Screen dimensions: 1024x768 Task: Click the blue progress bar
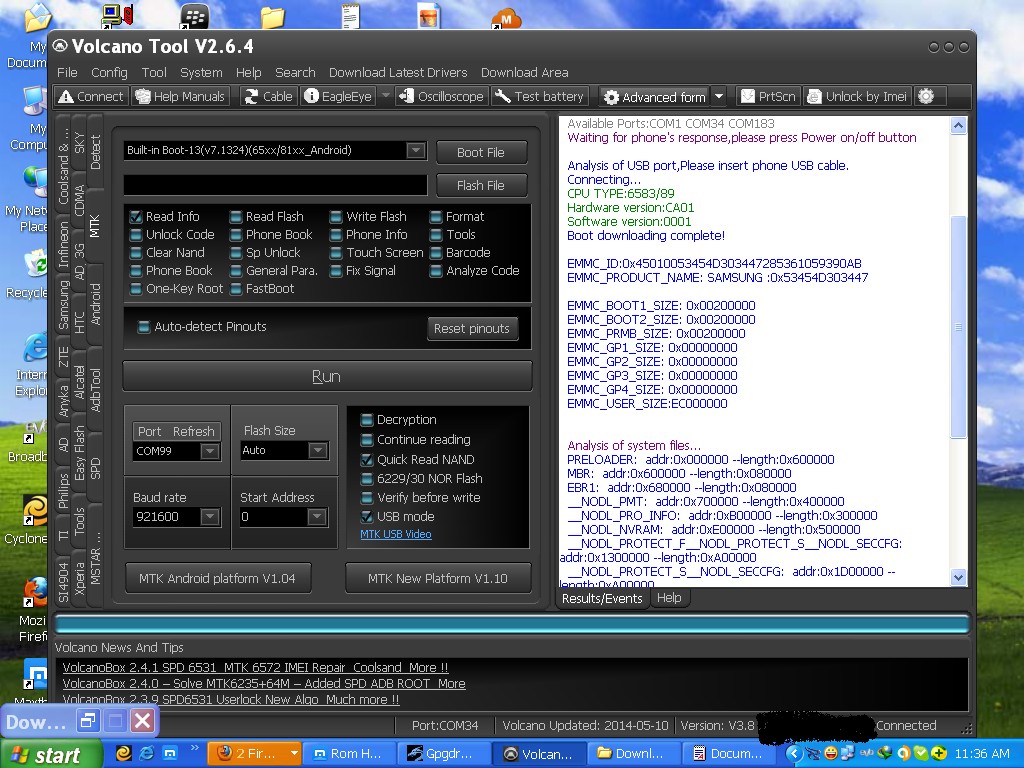click(x=512, y=624)
